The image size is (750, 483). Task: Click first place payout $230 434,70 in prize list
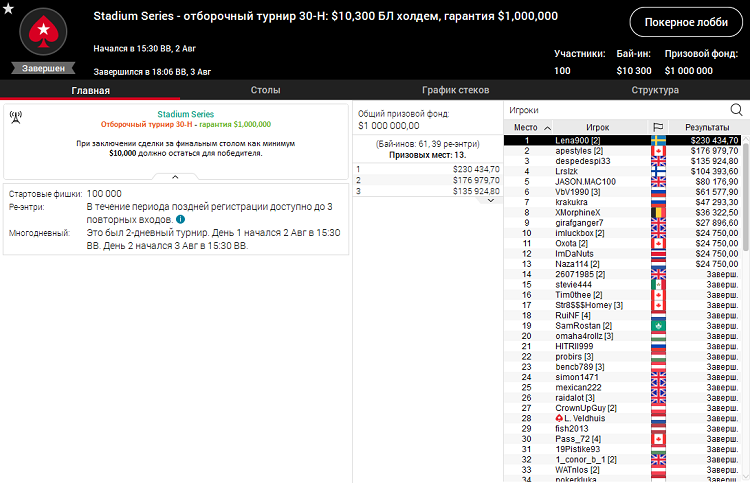click(476, 169)
